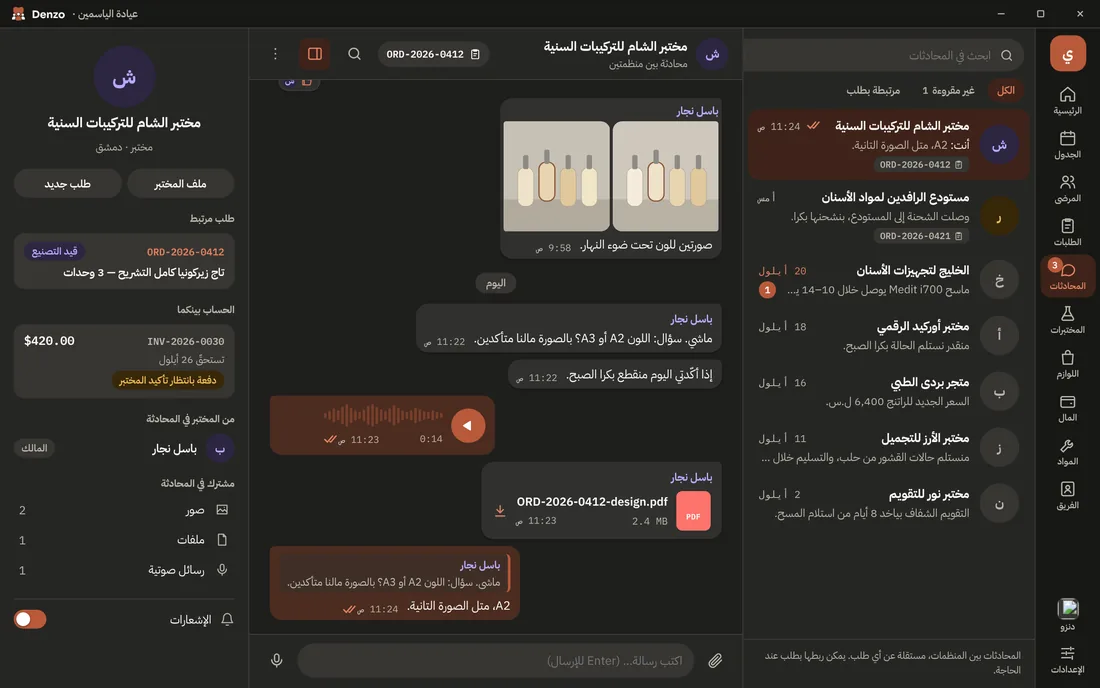Click the اليوم date separator
The width and height of the screenshot is (1100, 688).
(x=496, y=283)
